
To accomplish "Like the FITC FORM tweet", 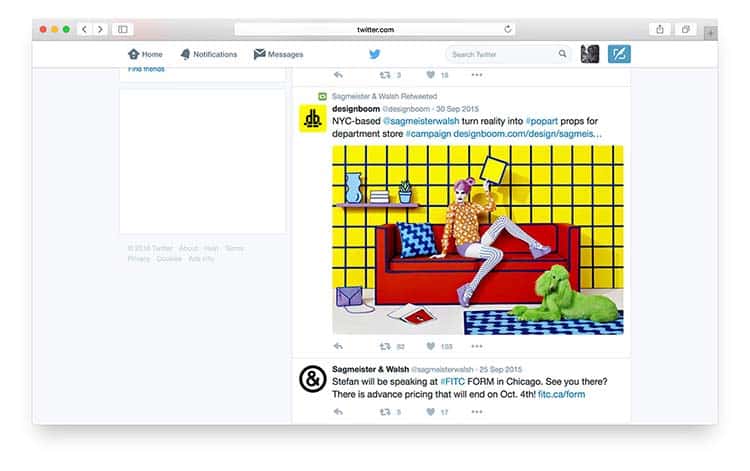I will coord(432,411).
